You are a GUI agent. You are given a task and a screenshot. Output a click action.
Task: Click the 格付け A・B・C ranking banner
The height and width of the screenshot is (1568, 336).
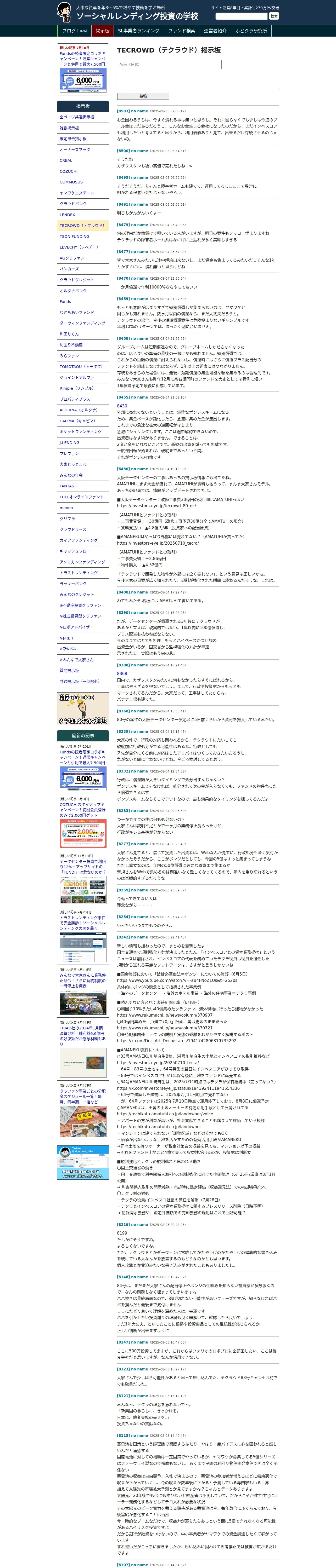tap(83, 708)
